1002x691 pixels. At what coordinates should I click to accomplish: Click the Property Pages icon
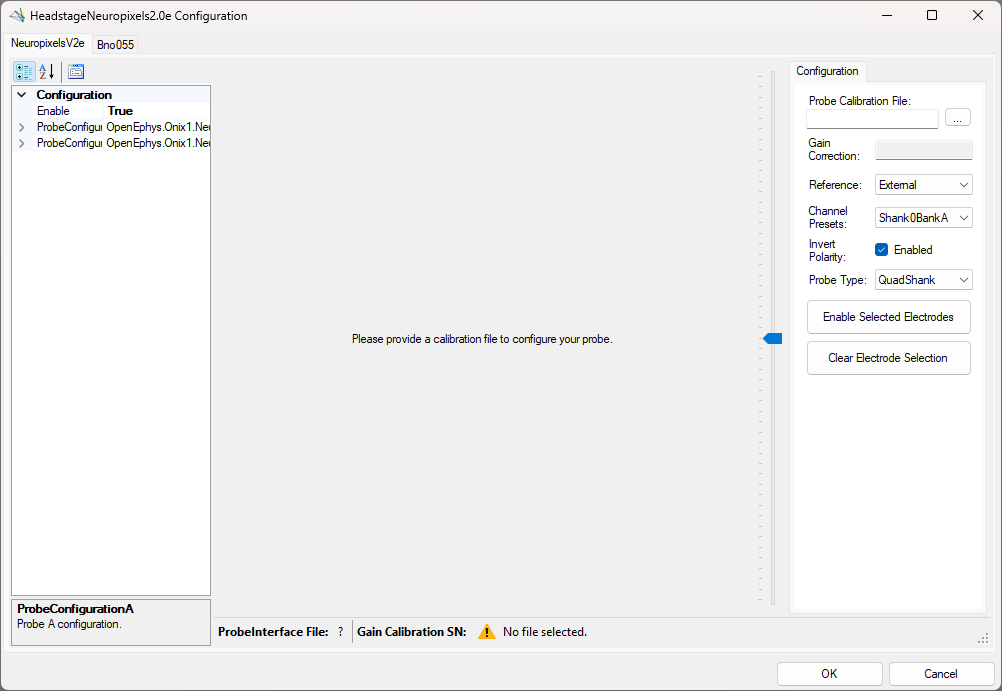[76, 72]
